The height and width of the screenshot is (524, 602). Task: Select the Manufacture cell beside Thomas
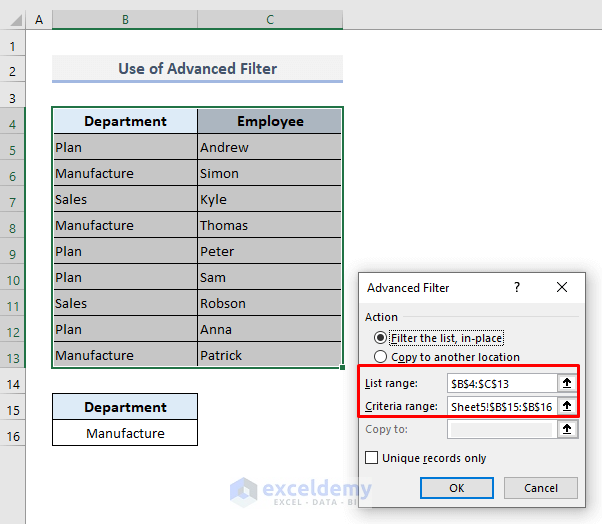[x=125, y=225]
